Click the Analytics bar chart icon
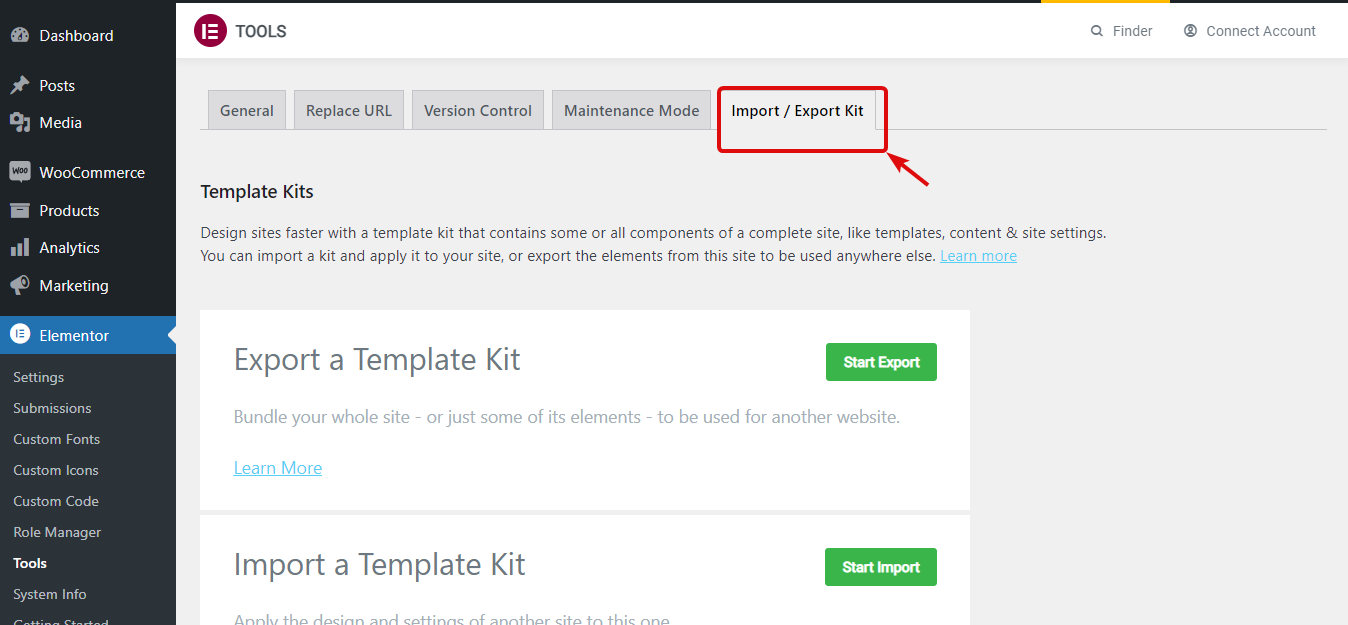 (20, 247)
